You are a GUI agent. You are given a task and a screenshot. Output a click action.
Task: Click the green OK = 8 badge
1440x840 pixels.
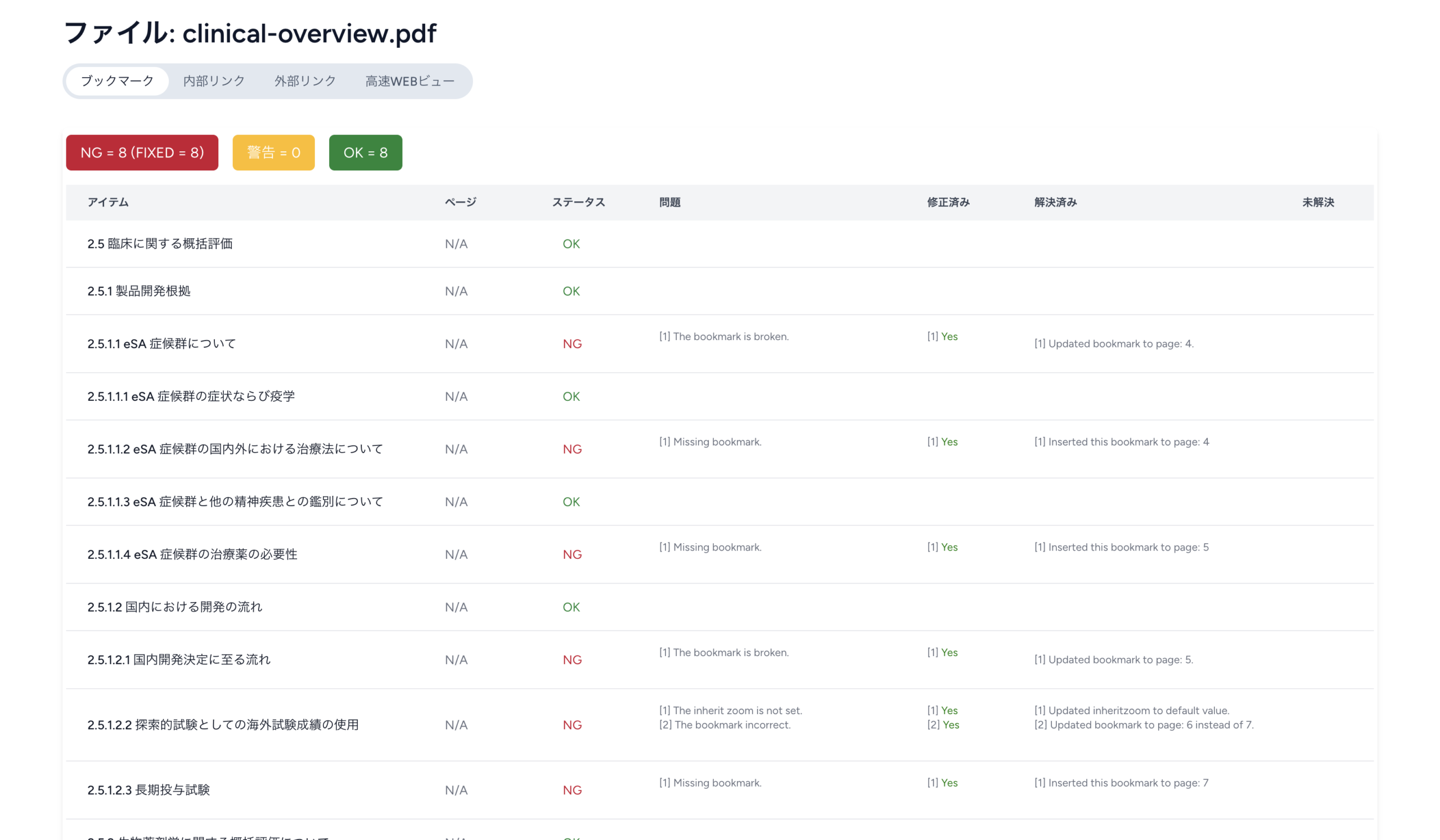coord(366,152)
